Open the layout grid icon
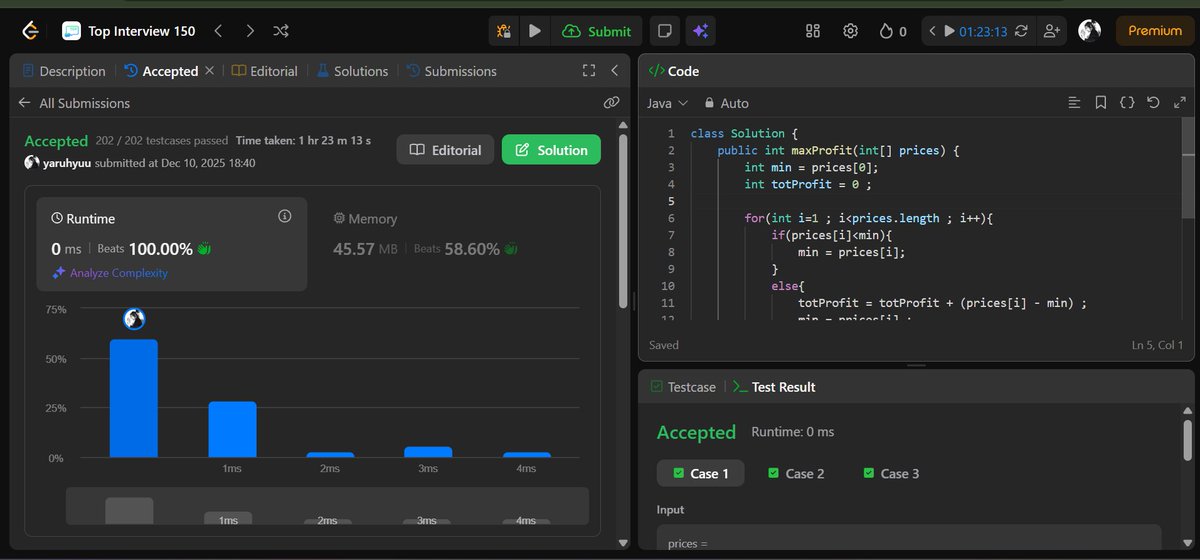This screenshot has width=1200, height=560. [812, 31]
